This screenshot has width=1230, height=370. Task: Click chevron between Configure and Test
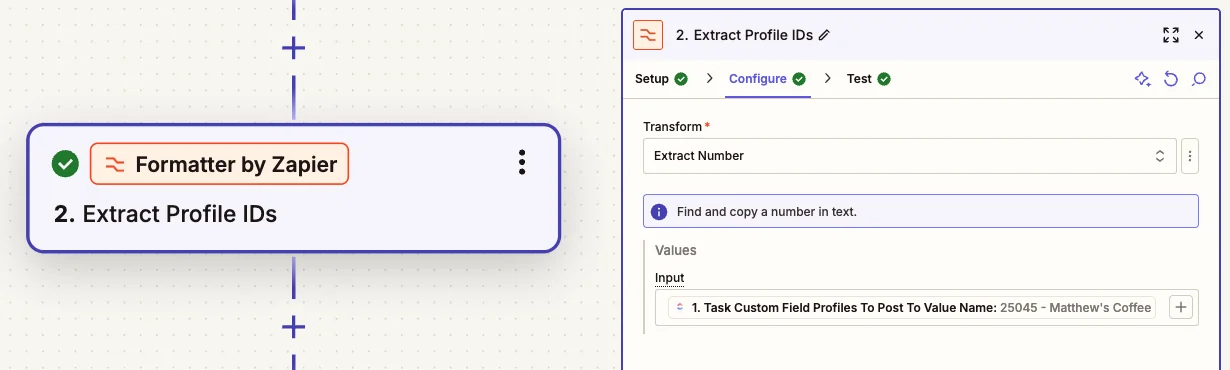point(828,79)
